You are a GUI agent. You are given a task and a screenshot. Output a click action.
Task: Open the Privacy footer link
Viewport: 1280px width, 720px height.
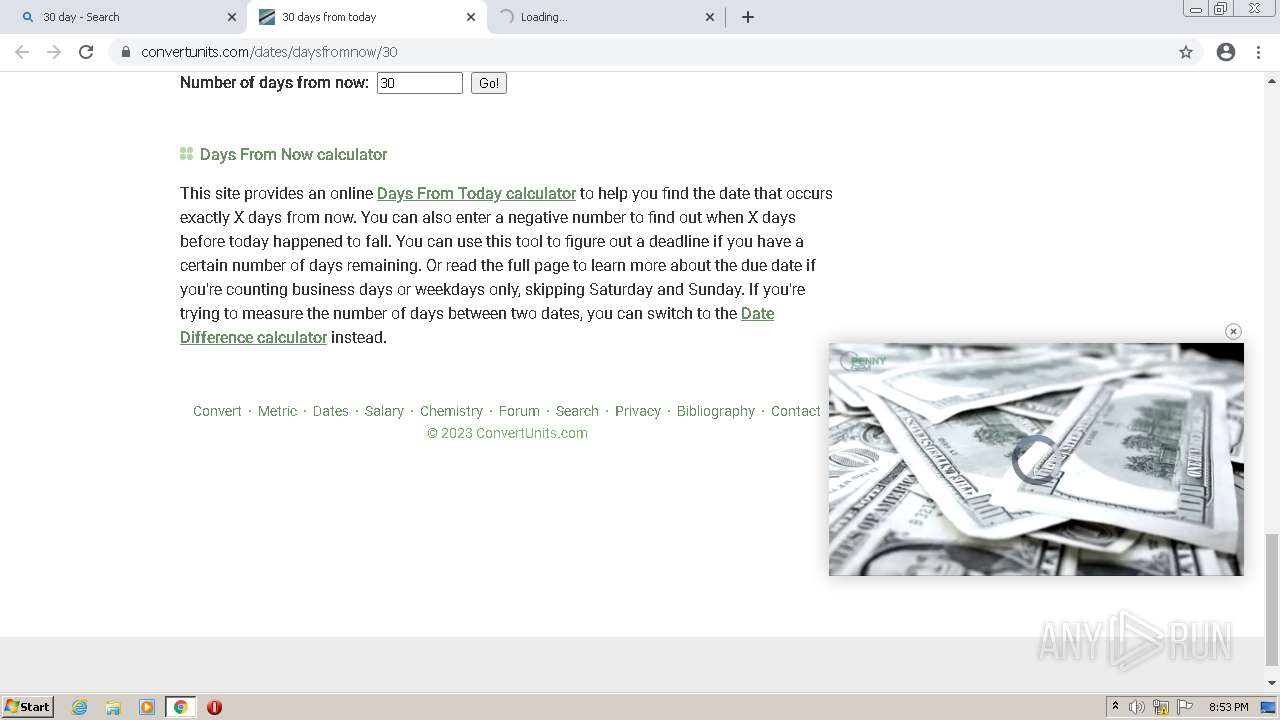(638, 411)
